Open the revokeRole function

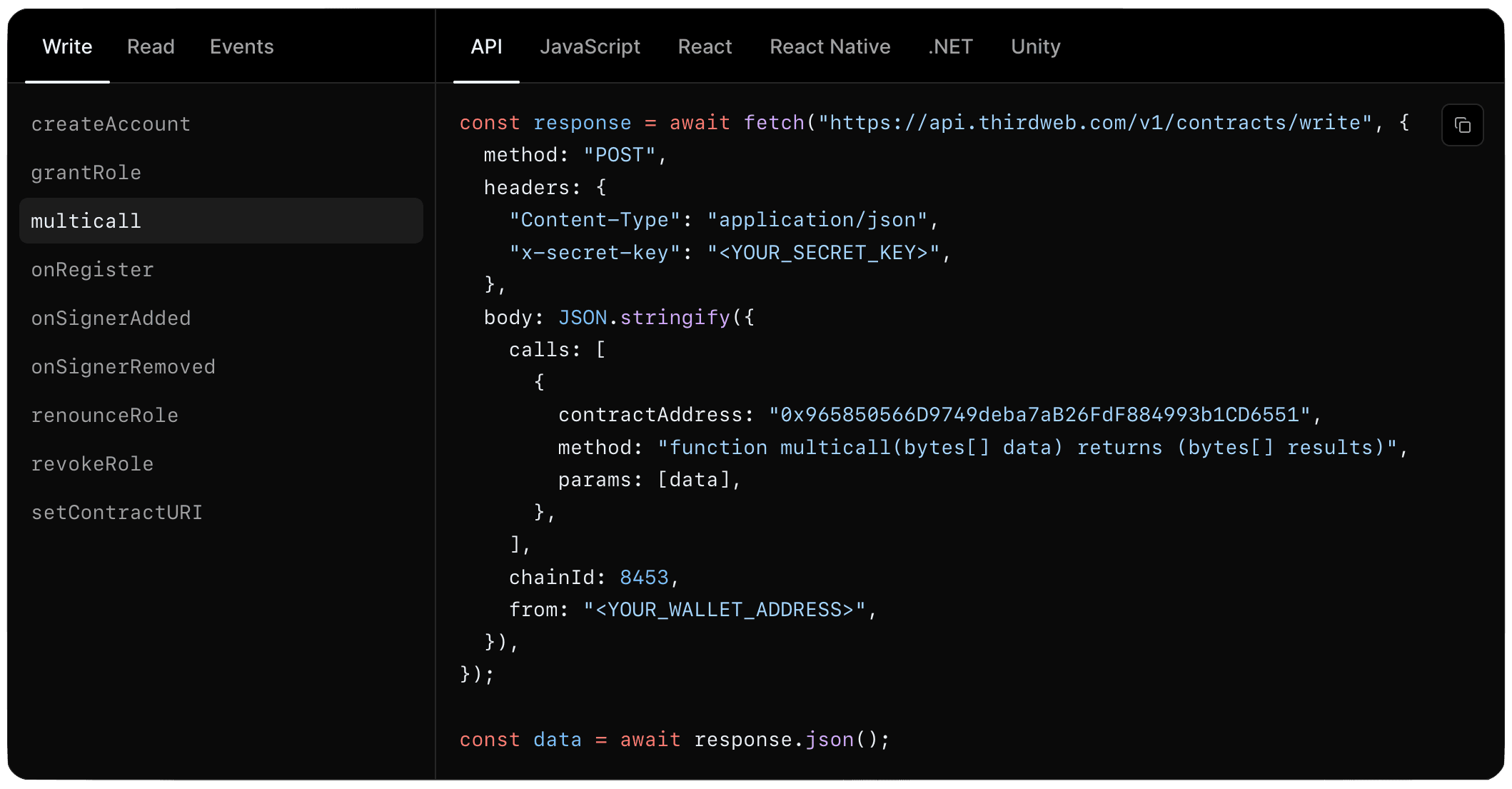92,464
